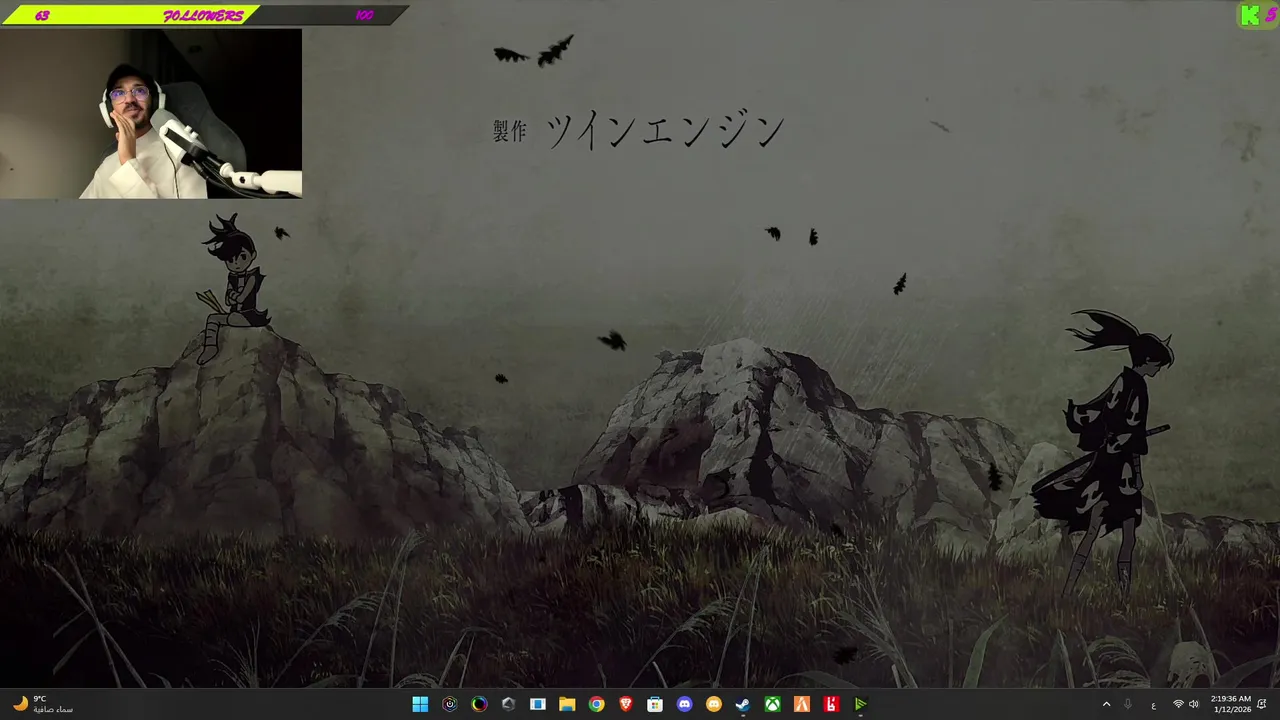Launch Google Chrome from the taskbar
This screenshot has width=1280, height=720.
pos(596,704)
